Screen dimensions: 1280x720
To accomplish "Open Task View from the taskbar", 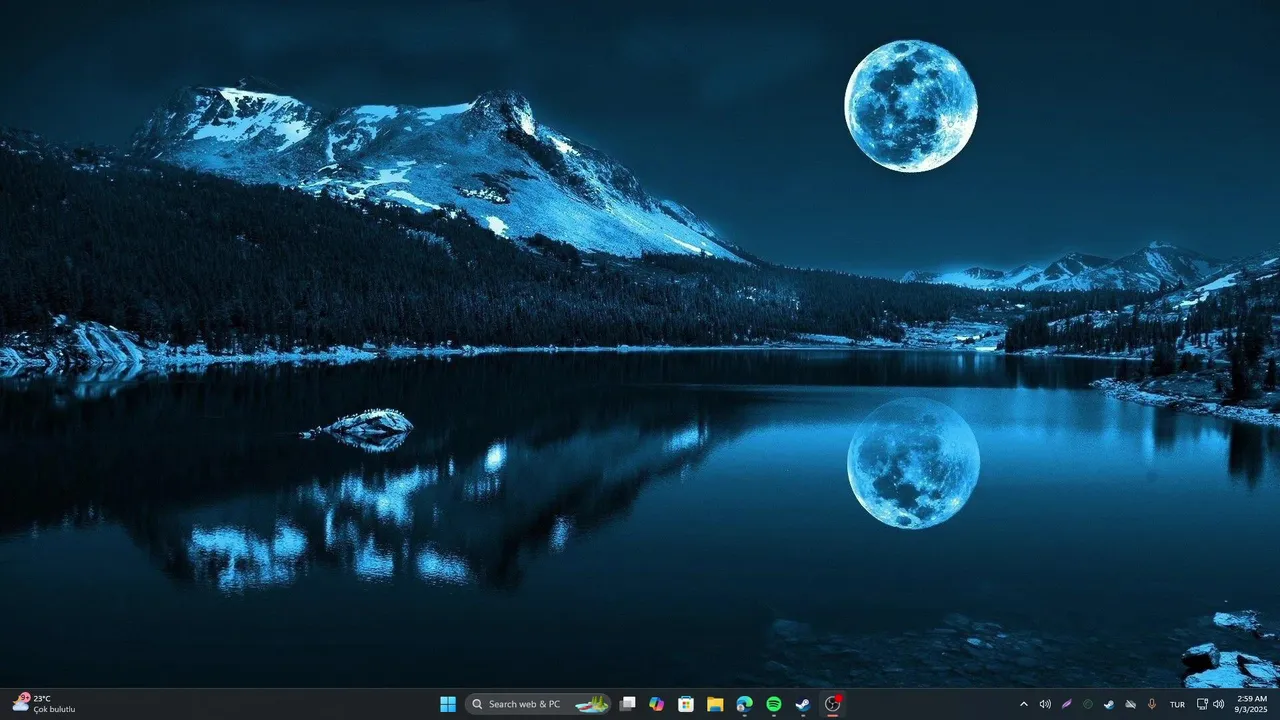I will coord(628,704).
